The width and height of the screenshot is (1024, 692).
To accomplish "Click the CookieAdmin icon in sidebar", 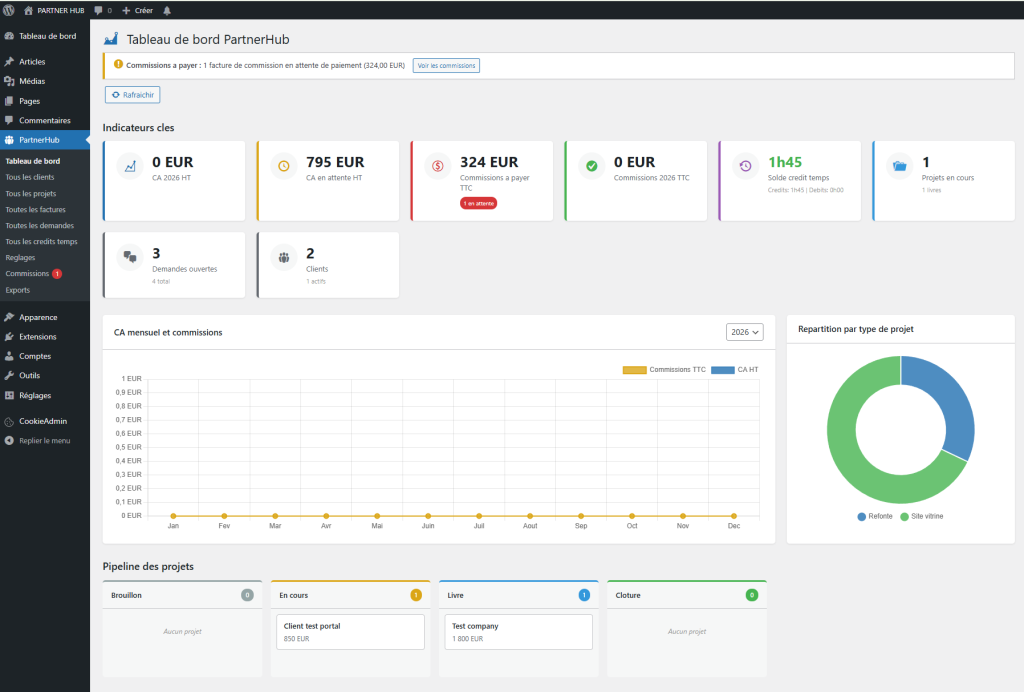I will point(9,422).
